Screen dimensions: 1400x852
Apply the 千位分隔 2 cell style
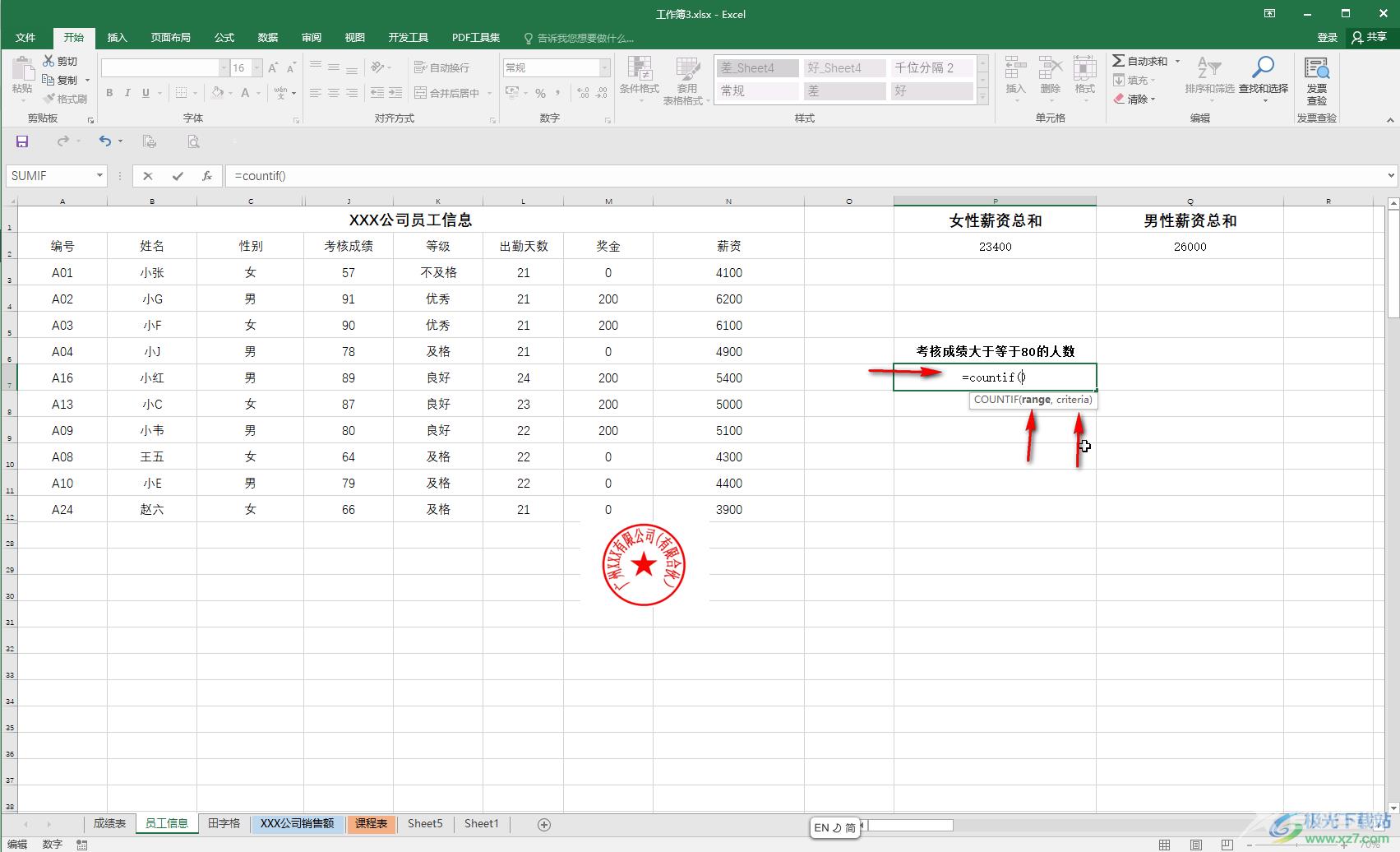click(x=932, y=67)
